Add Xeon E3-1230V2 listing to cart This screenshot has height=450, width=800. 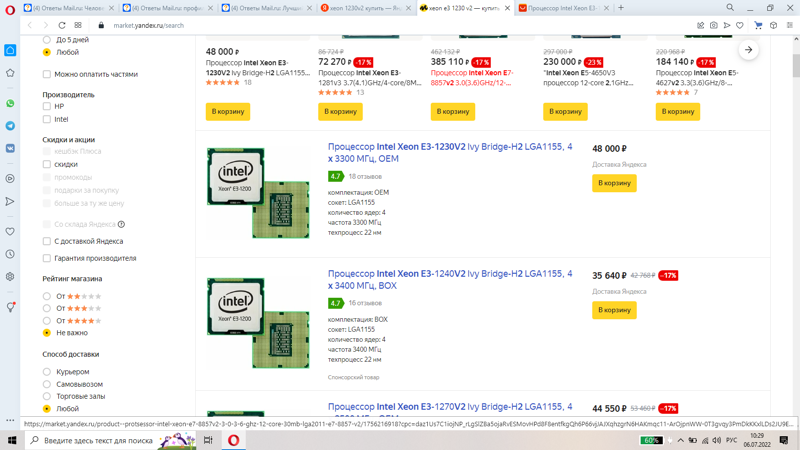[x=614, y=183]
